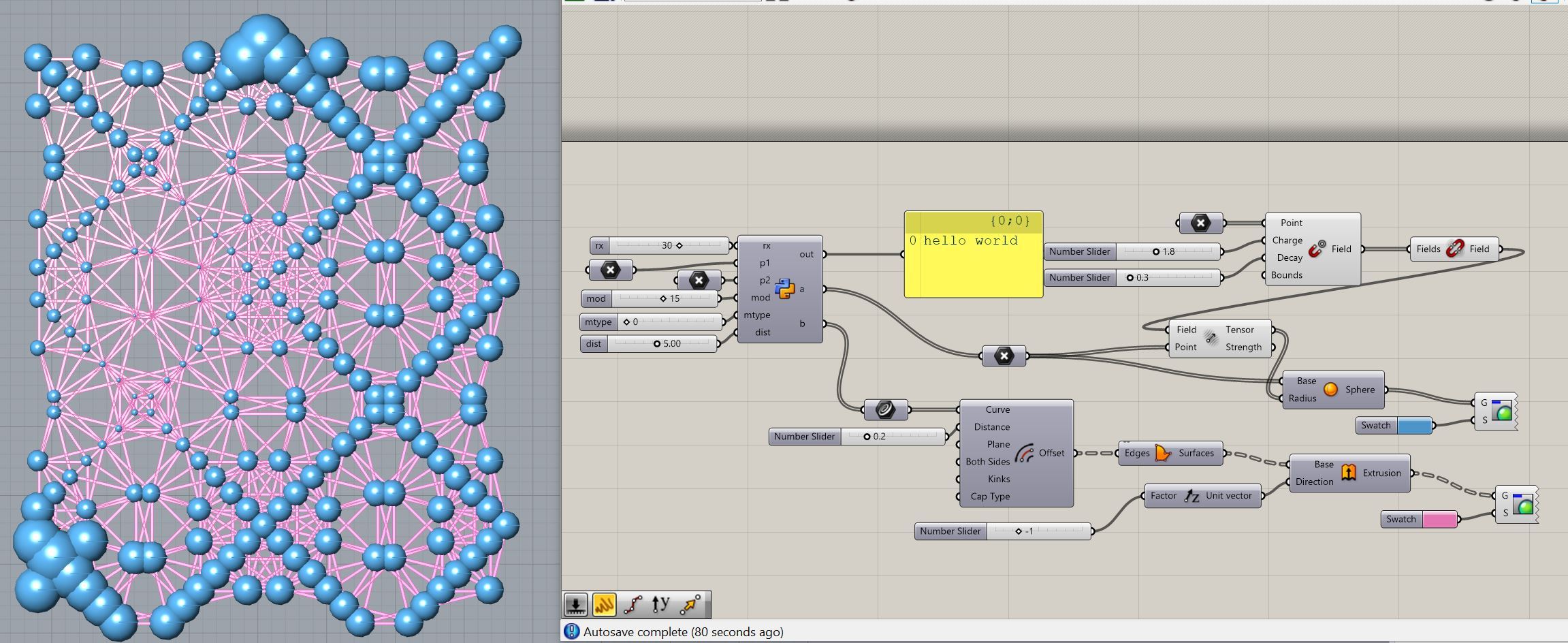Click the Unit Z vector icon
The height and width of the screenshot is (643, 1568).
point(1191,496)
